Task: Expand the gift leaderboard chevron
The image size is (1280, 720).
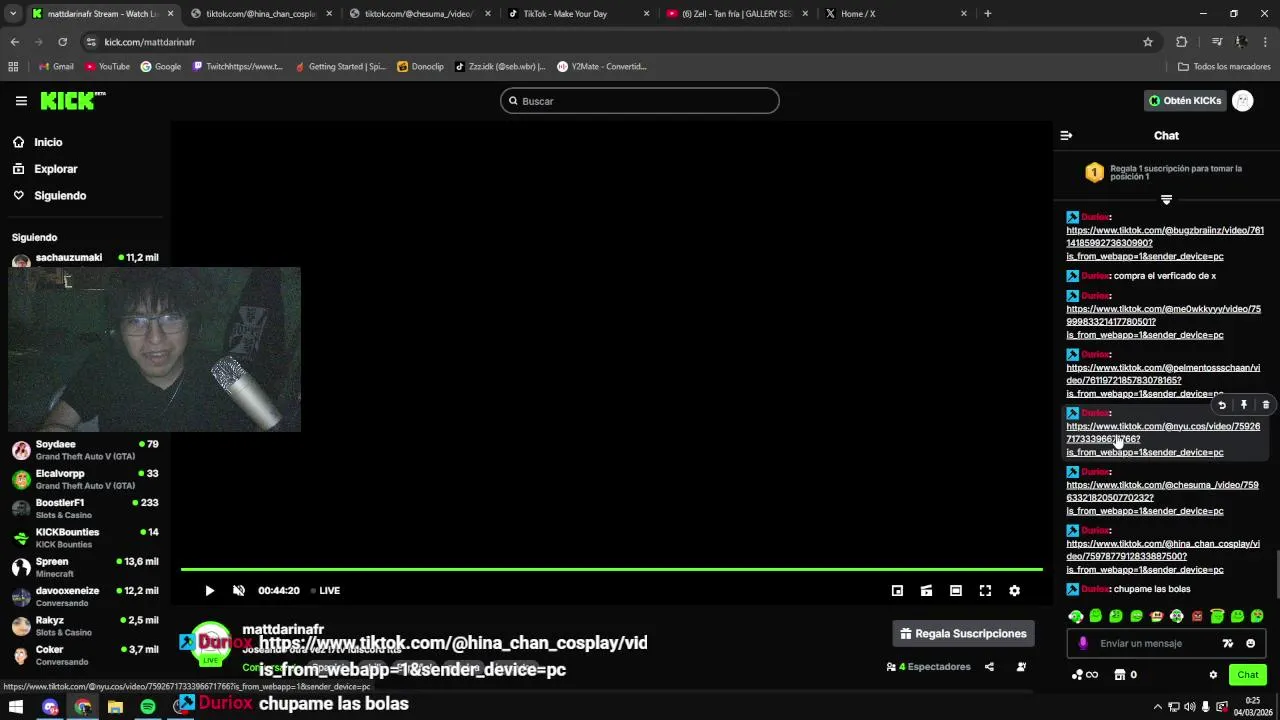Action: pos(1166,200)
